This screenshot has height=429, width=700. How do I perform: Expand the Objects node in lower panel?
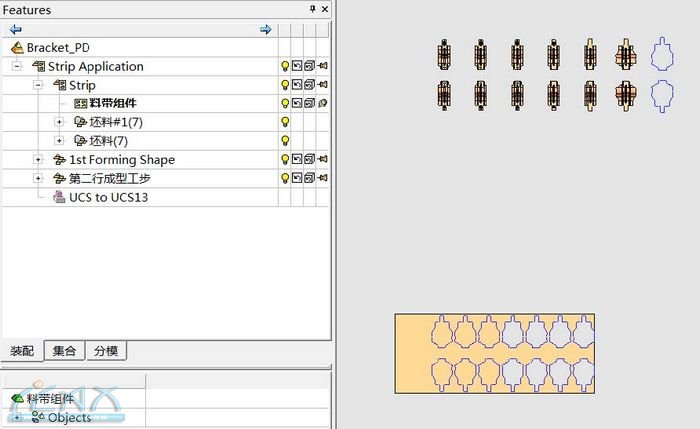pyautogui.click(x=17, y=417)
